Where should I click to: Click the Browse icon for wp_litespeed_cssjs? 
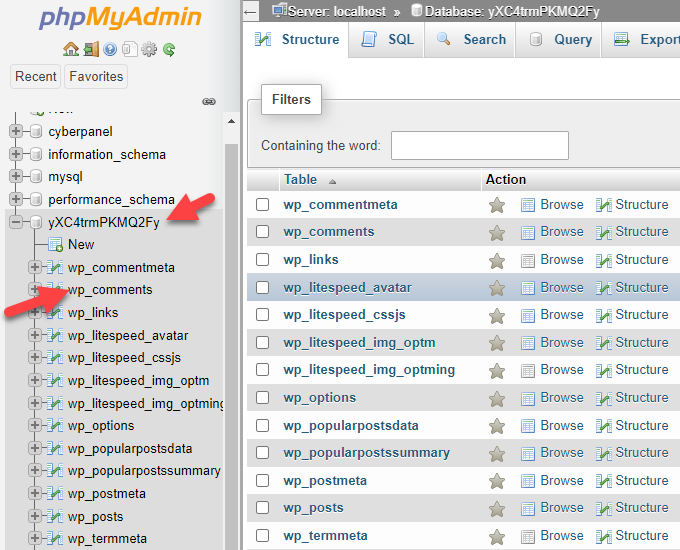(527, 315)
